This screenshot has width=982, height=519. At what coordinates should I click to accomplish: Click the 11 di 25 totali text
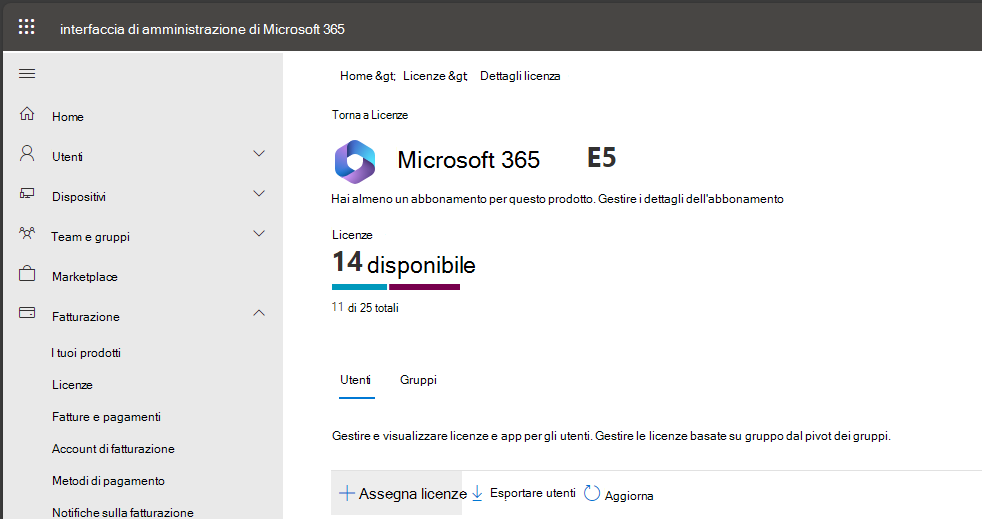365,307
